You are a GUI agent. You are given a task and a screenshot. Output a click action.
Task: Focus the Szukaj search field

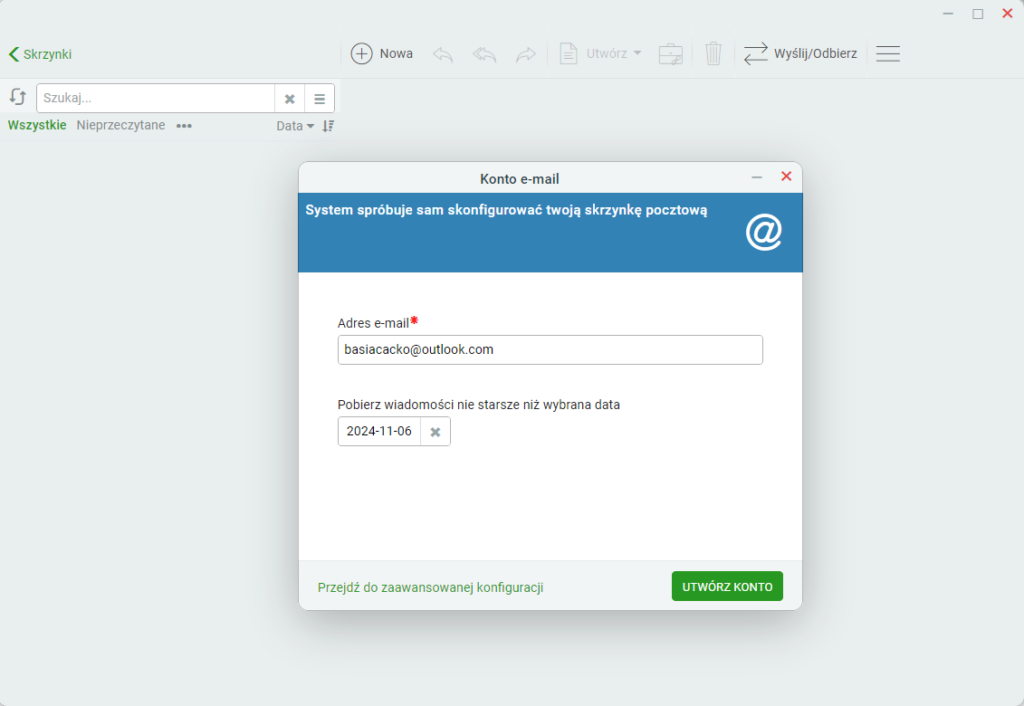pyautogui.click(x=155, y=98)
